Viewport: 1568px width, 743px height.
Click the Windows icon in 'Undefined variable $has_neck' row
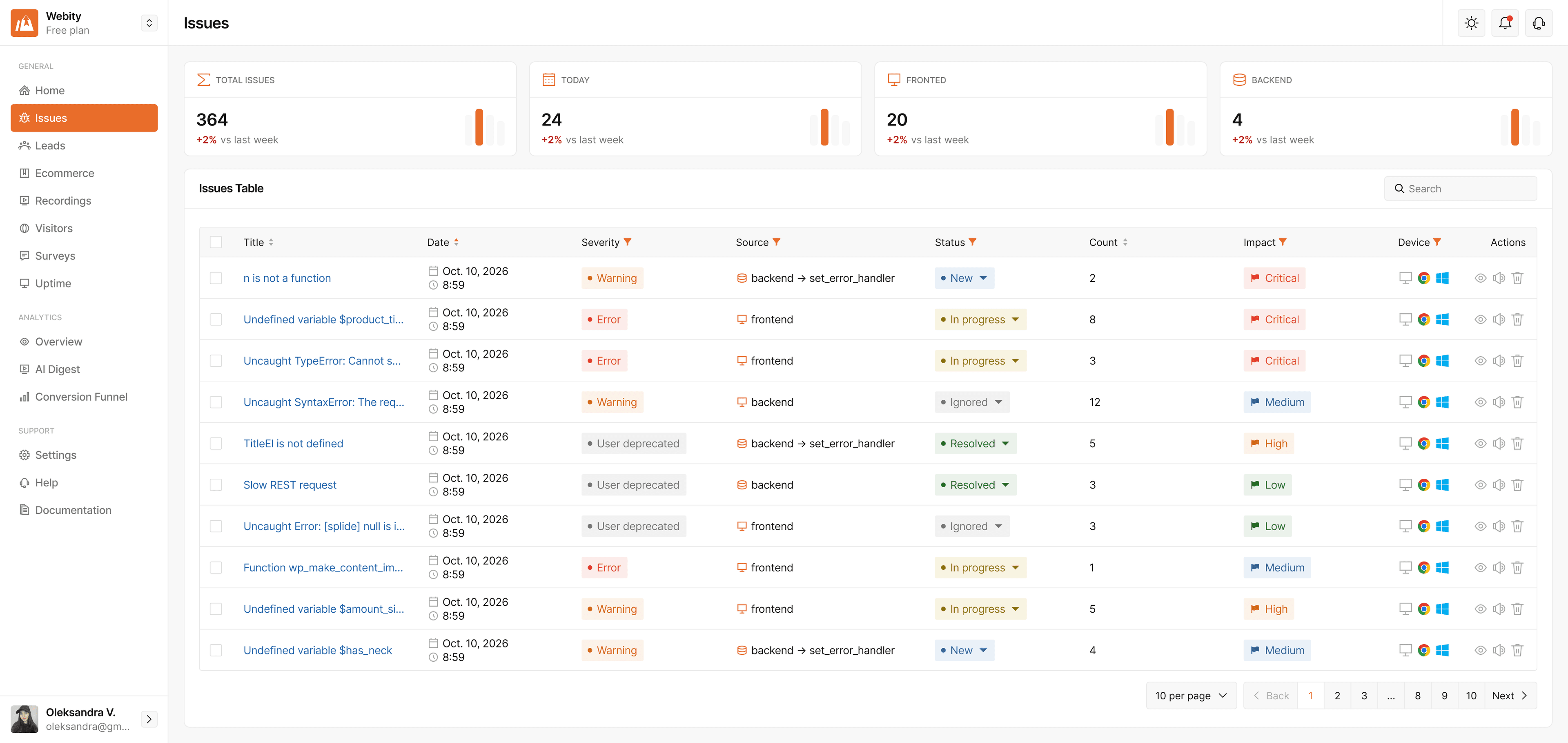[x=1442, y=650]
